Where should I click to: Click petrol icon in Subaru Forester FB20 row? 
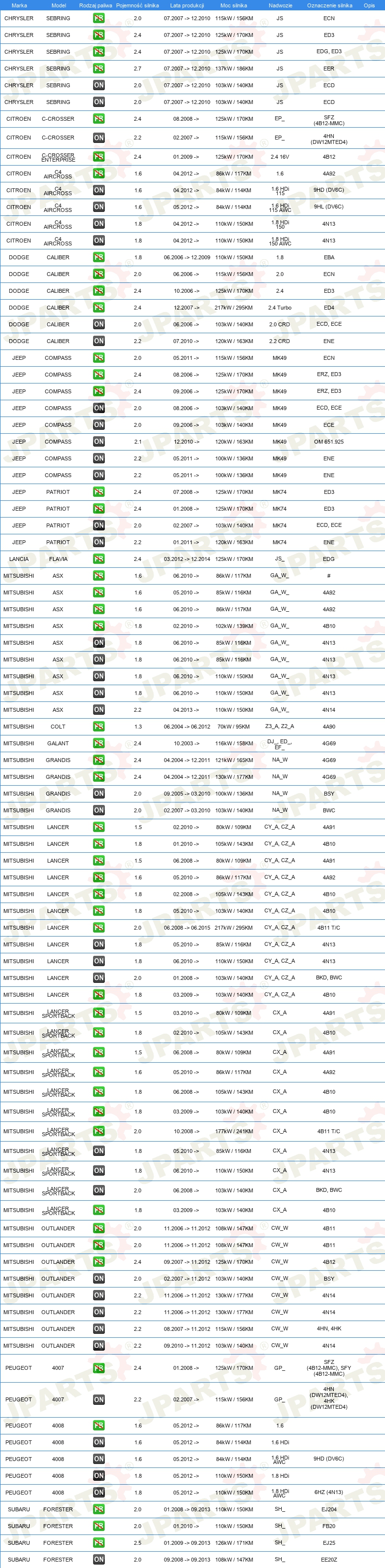tap(98, 1526)
